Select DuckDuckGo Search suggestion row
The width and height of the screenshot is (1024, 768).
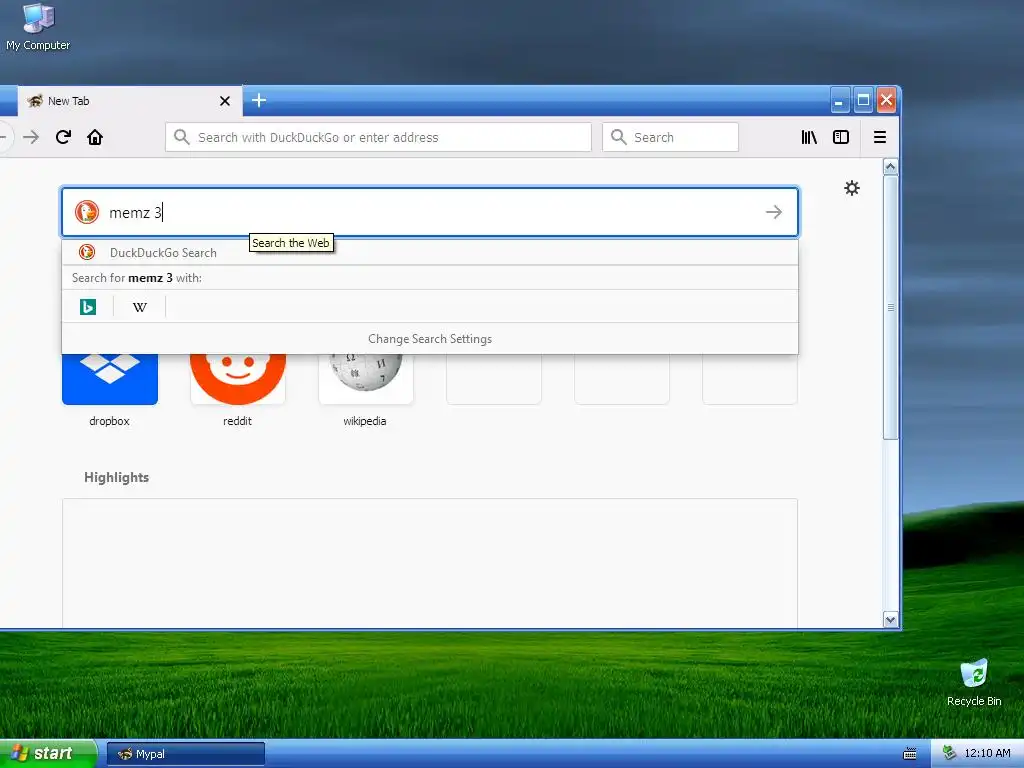click(x=430, y=253)
